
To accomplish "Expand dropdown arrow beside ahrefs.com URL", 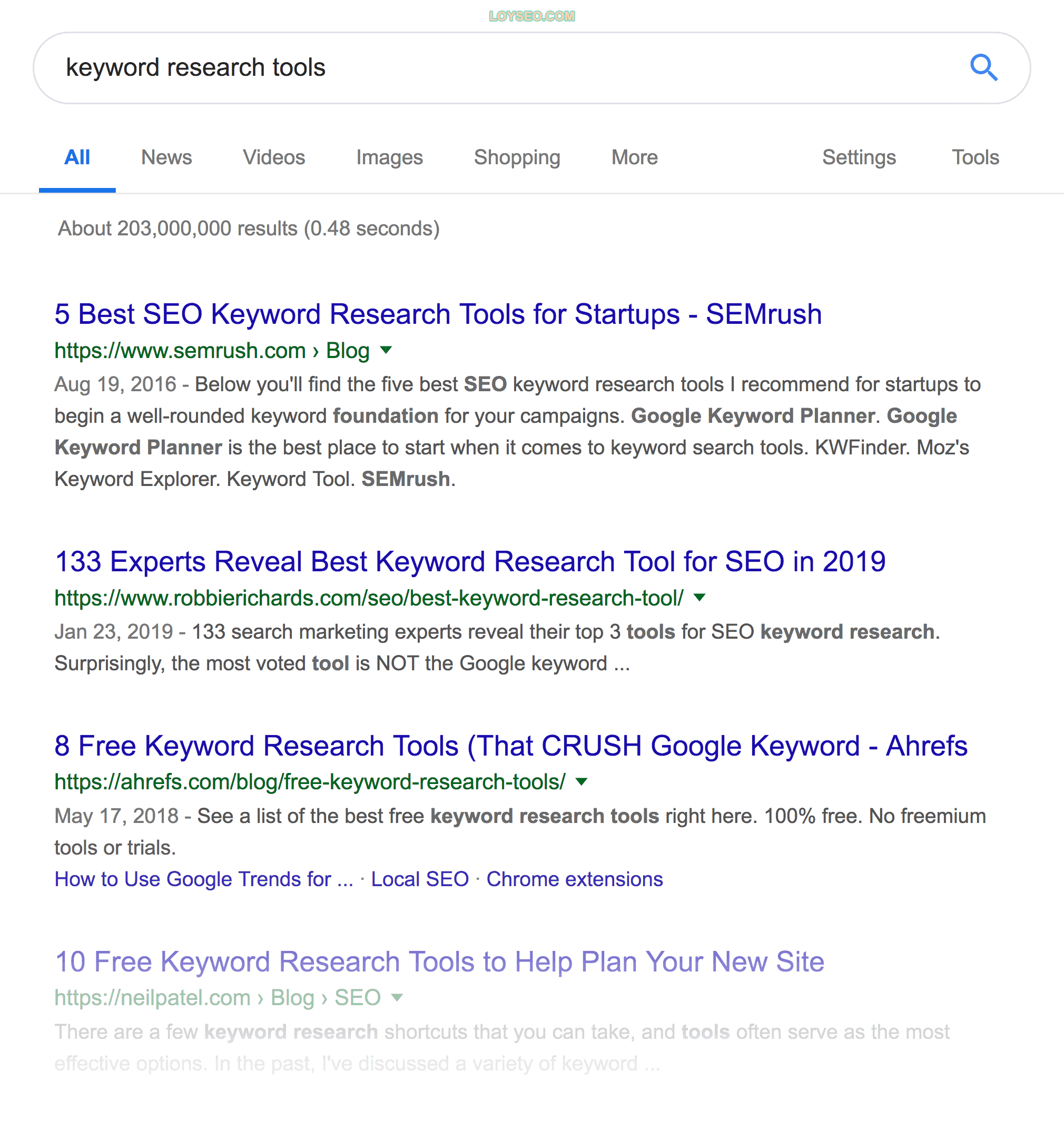I will click(582, 781).
